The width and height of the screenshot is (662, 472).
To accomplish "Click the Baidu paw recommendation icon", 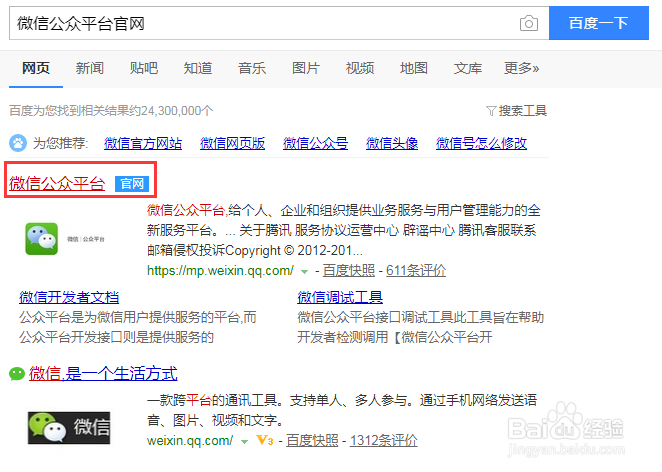I will [x=18, y=143].
